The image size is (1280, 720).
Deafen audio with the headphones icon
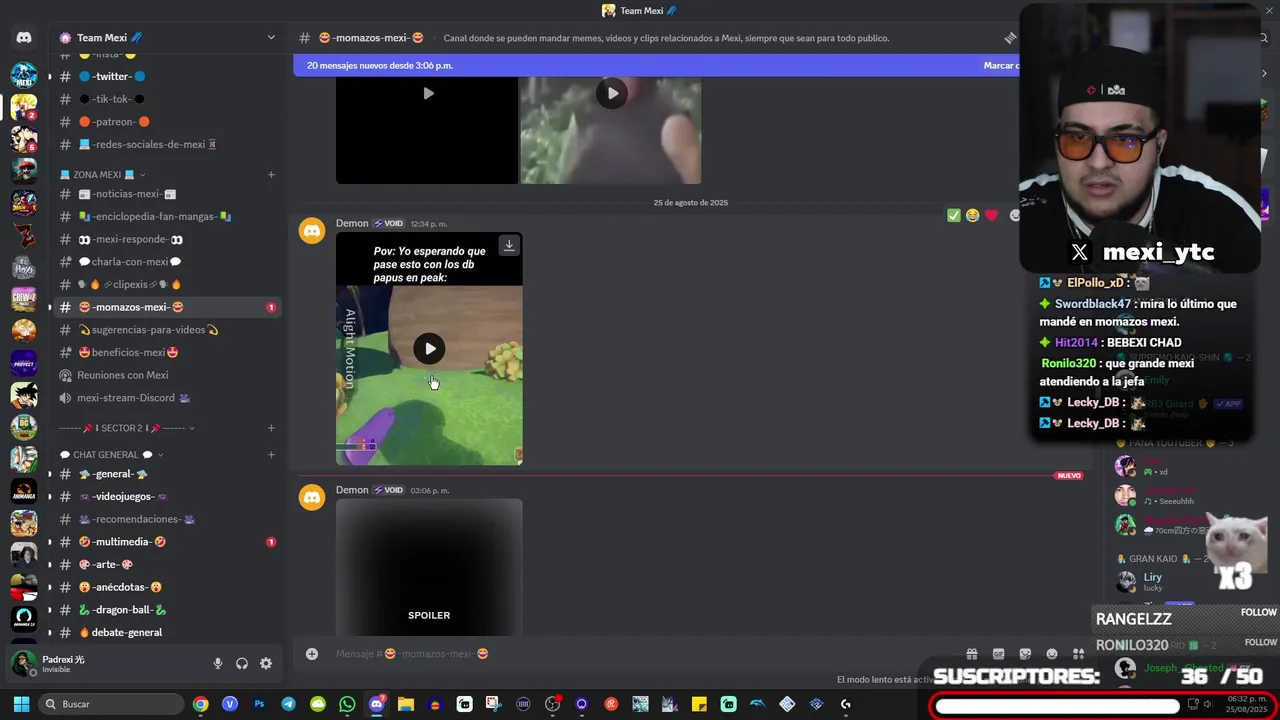coord(242,663)
